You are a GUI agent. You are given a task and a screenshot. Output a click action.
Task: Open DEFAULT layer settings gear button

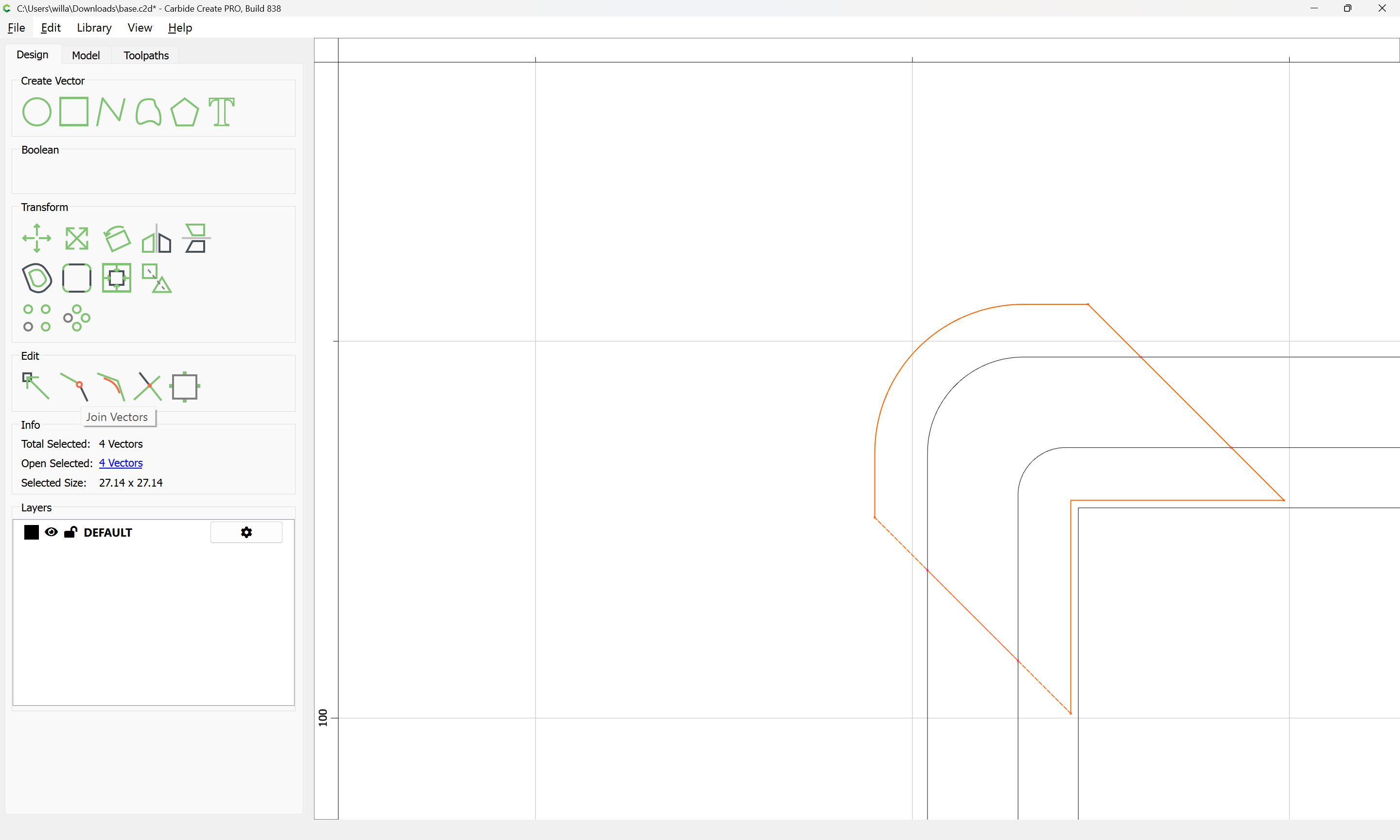246,532
